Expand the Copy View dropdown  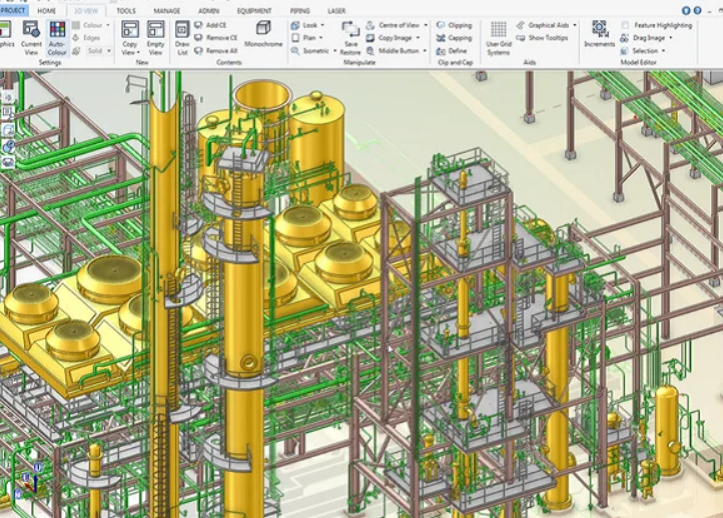138,53
